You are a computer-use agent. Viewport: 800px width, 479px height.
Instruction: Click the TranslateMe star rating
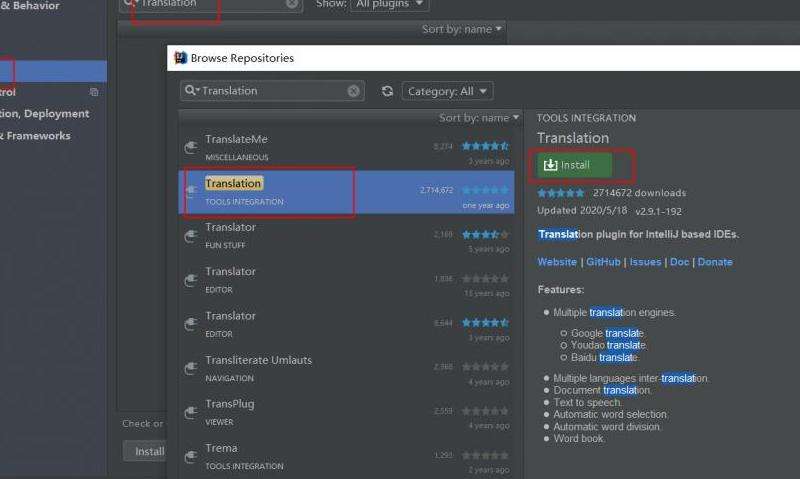pyautogui.click(x=485, y=146)
